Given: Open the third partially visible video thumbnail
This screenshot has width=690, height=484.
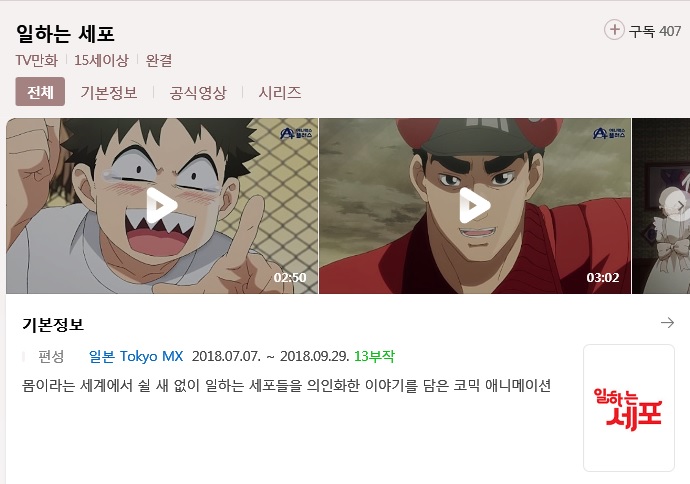Looking at the screenshot, I should click(661, 205).
